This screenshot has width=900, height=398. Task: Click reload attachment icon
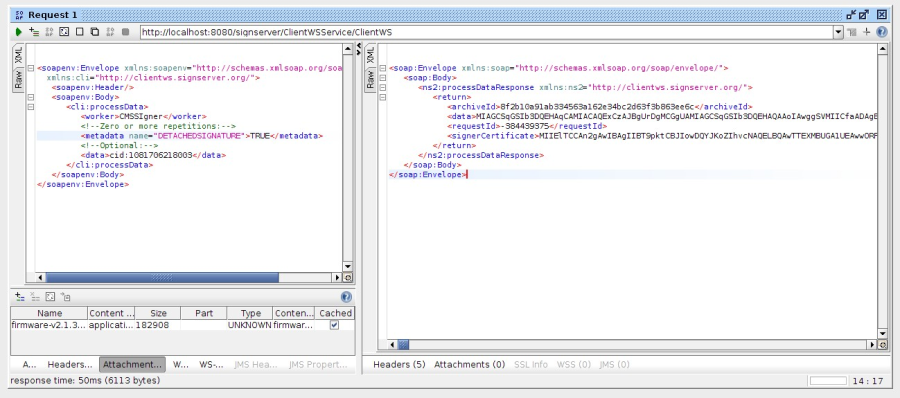tap(50, 297)
